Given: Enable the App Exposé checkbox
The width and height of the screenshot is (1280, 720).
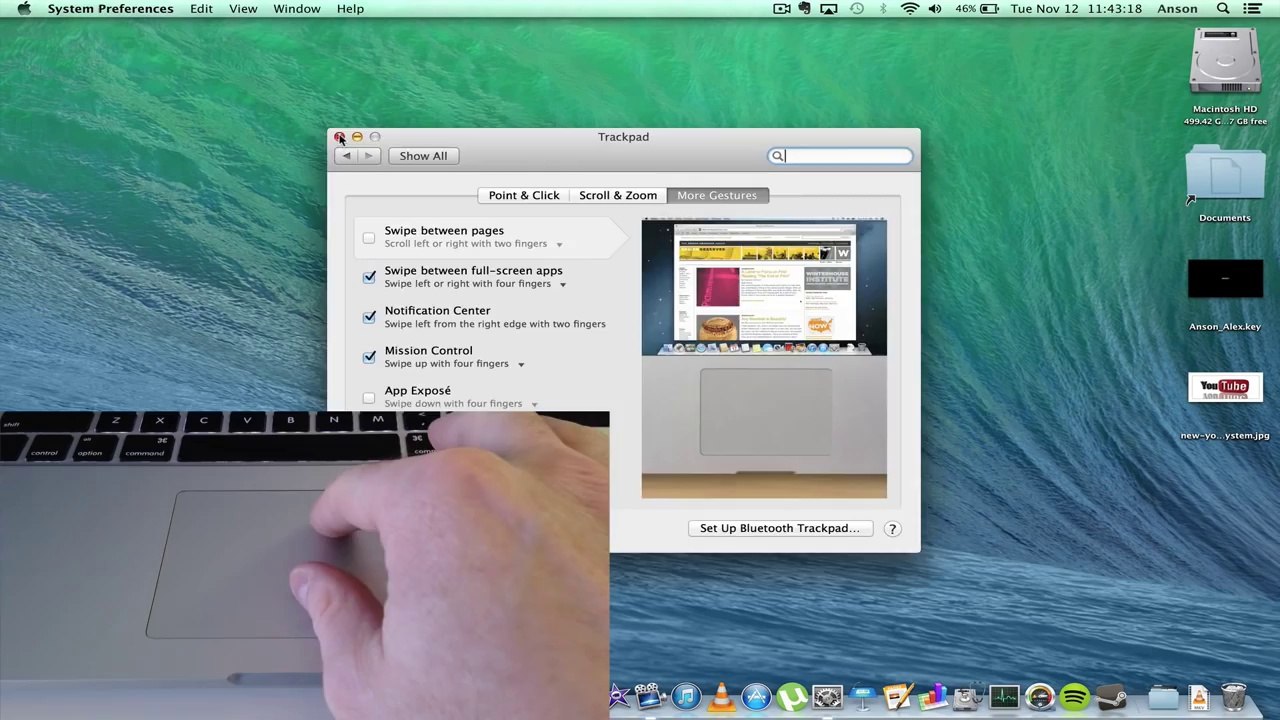Looking at the screenshot, I should point(369,398).
